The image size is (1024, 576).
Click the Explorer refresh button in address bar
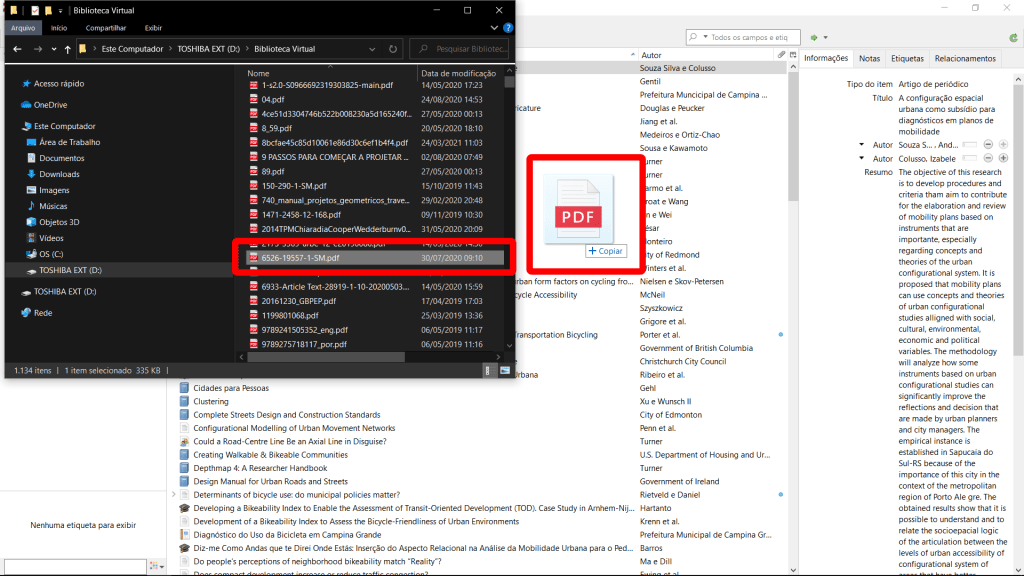tap(394, 48)
